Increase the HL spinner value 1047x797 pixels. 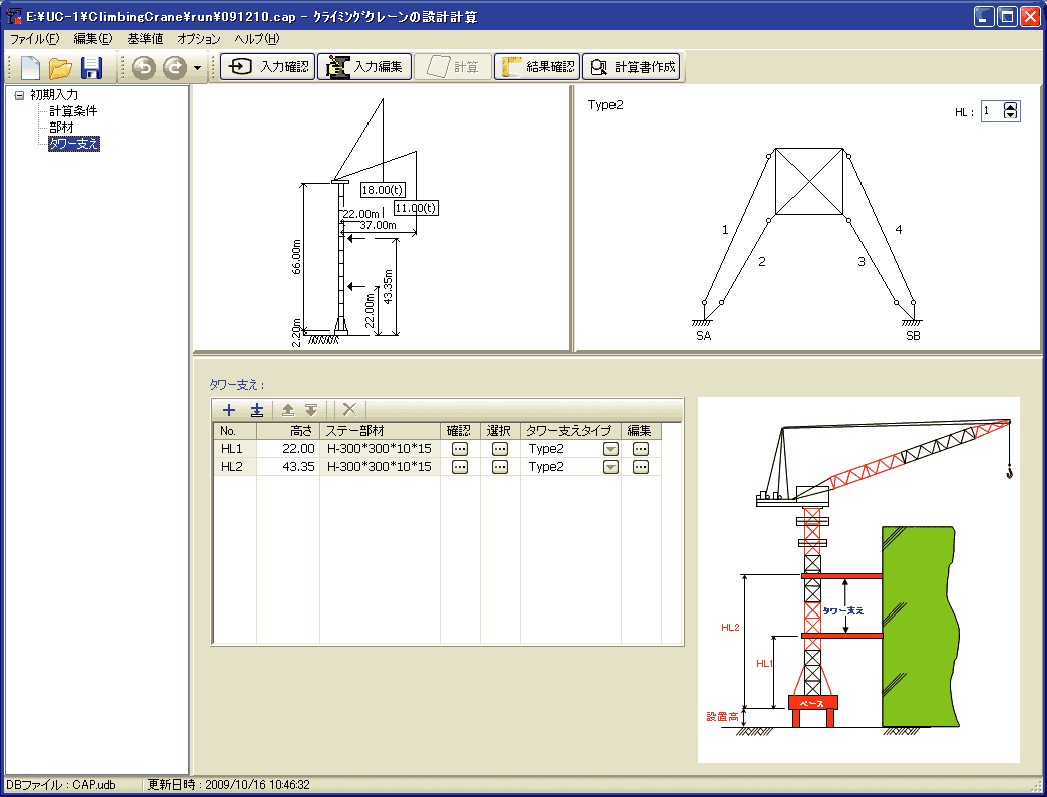tap(1011, 107)
